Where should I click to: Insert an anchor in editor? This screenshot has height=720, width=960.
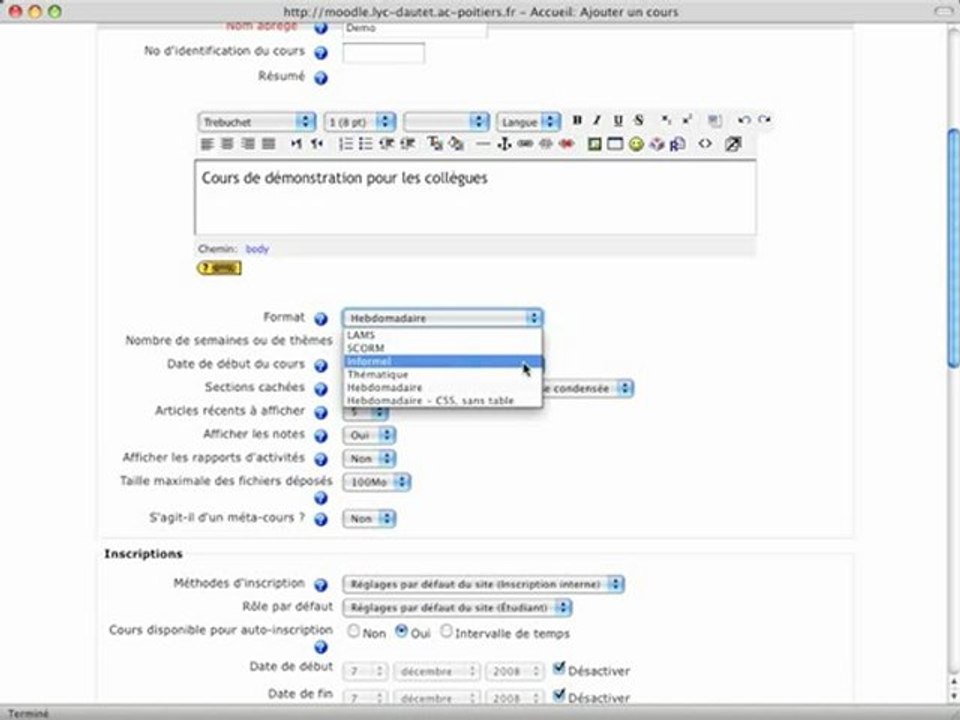504,144
